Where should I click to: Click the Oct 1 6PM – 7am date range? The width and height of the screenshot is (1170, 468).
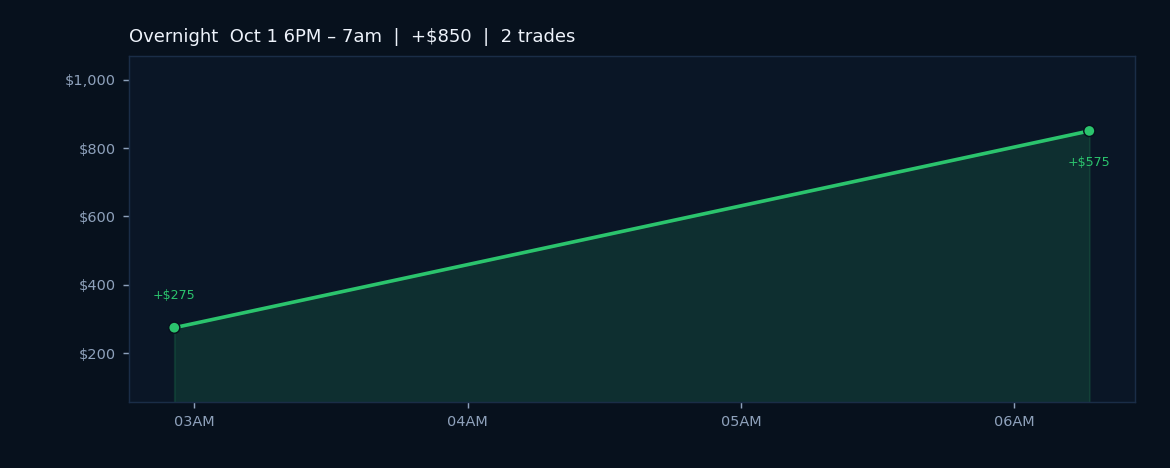(x=305, y=36)
